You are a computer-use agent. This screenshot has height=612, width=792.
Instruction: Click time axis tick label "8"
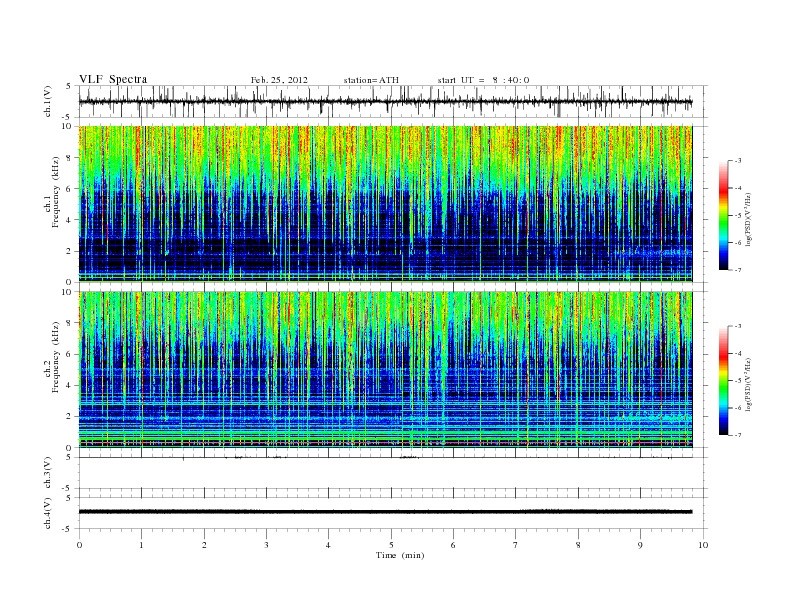(x=578, y=545)
